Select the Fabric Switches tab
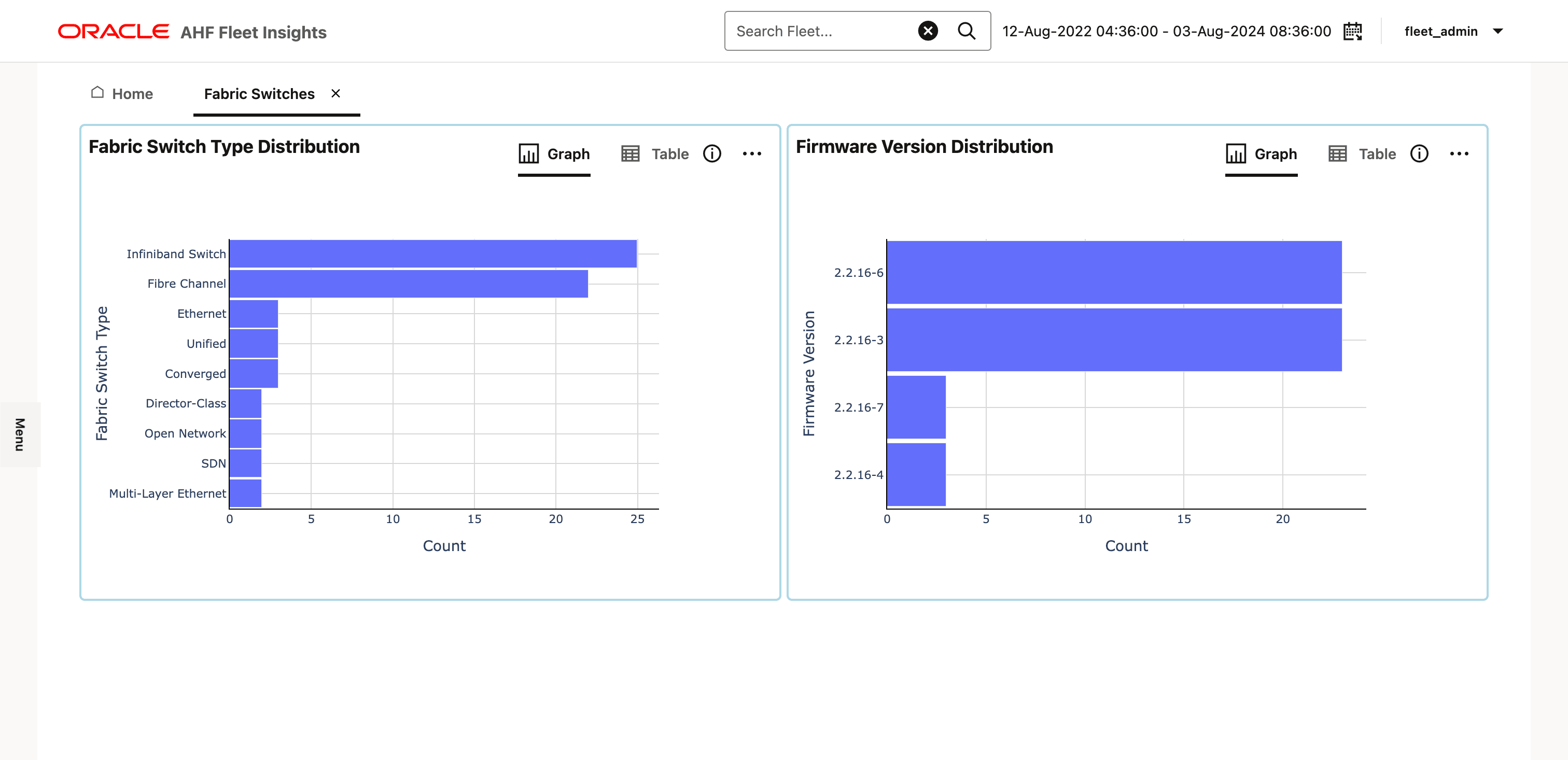The height and width of the screenshot is (760, 1568). coord(259,94)
